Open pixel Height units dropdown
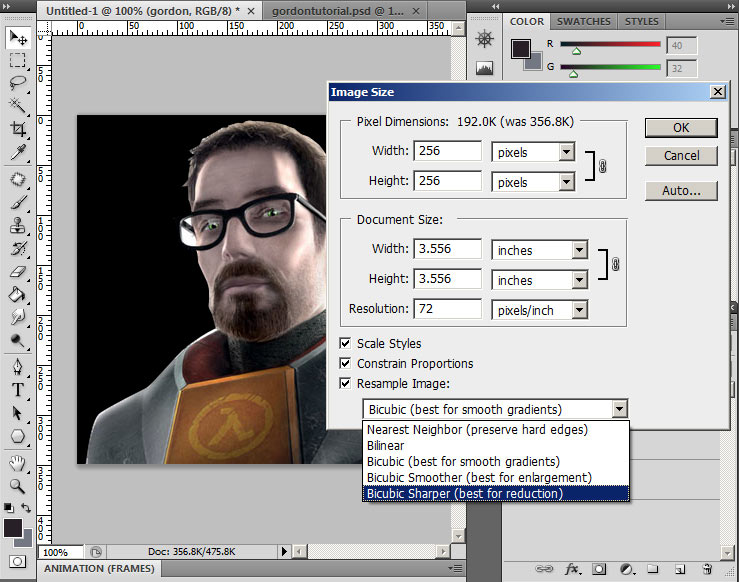Viewport: 739px width, 582px height. 567,182
